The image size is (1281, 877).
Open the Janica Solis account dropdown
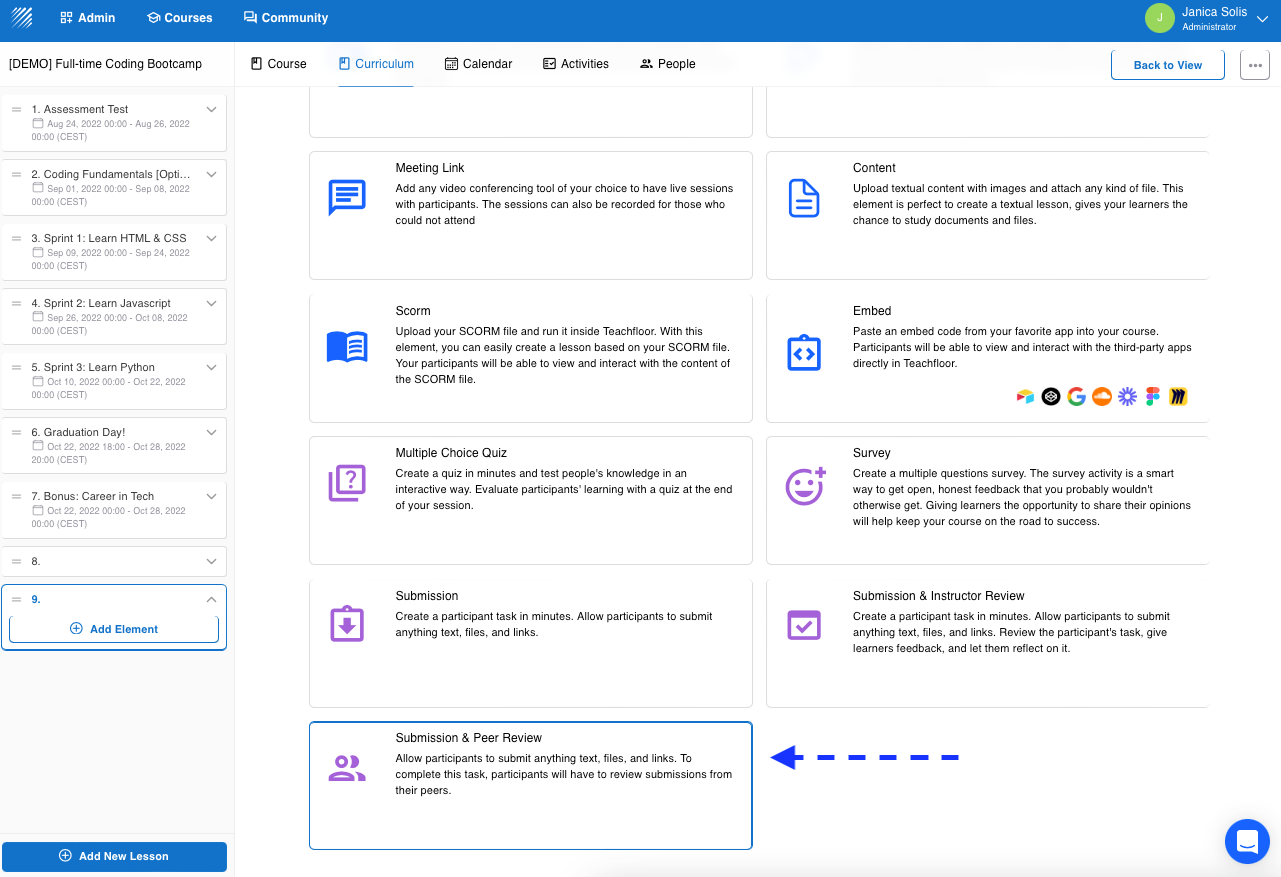pyautogui.click(x=1262, y=17)
